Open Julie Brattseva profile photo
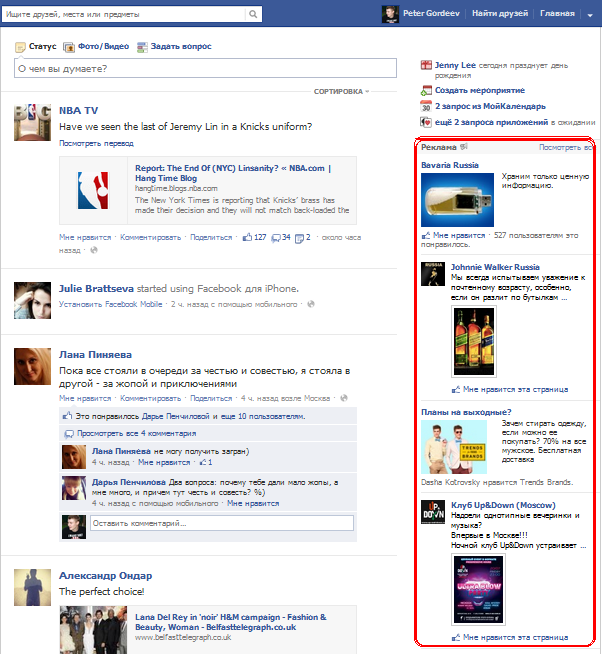 tap(33, 300)
